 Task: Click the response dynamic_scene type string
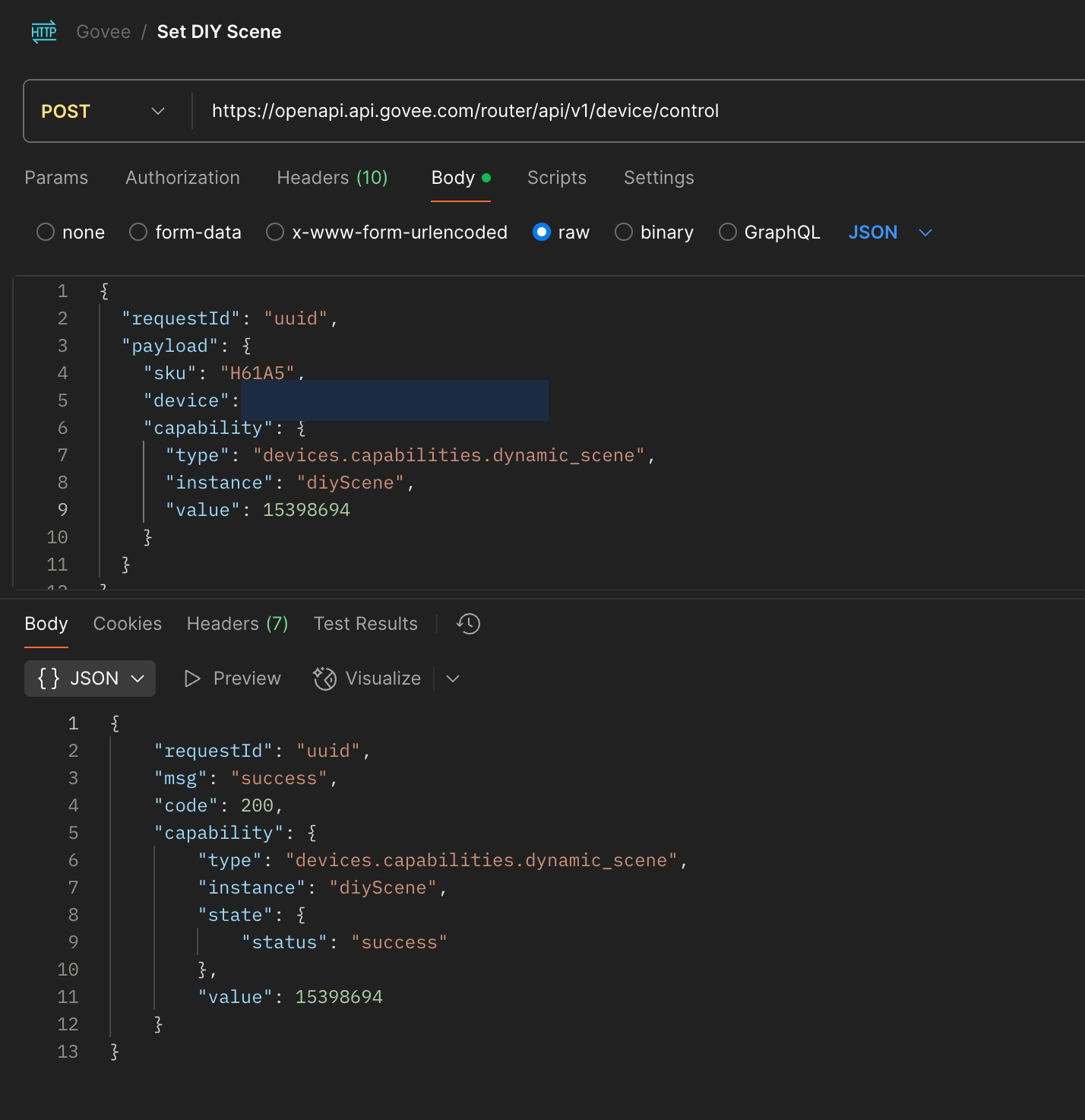(482, 860)
